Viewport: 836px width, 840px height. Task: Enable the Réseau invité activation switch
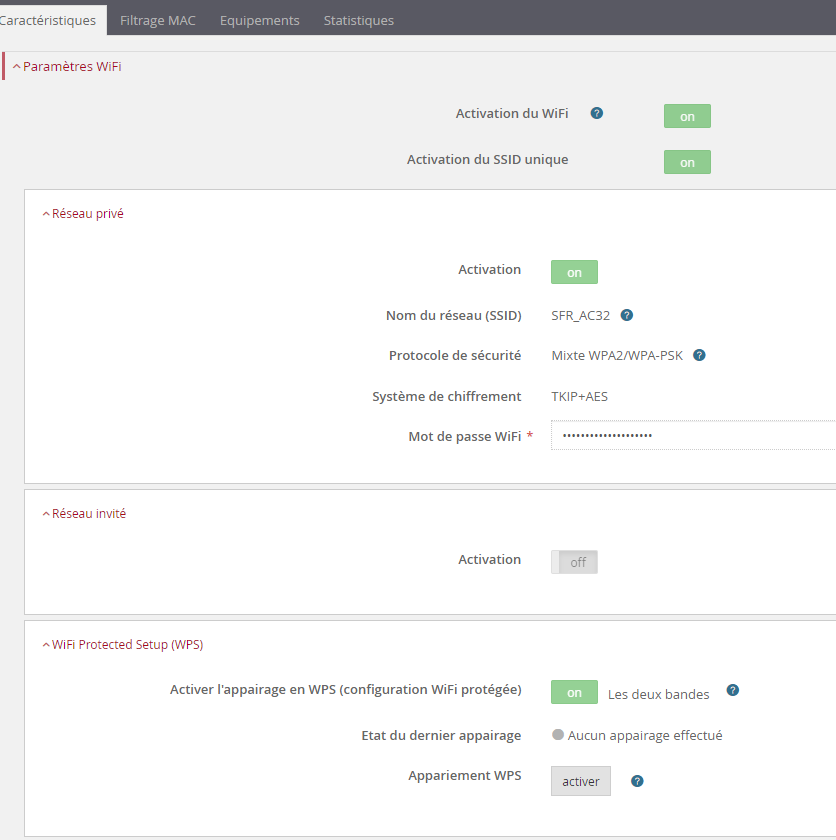tap(574, 562)
